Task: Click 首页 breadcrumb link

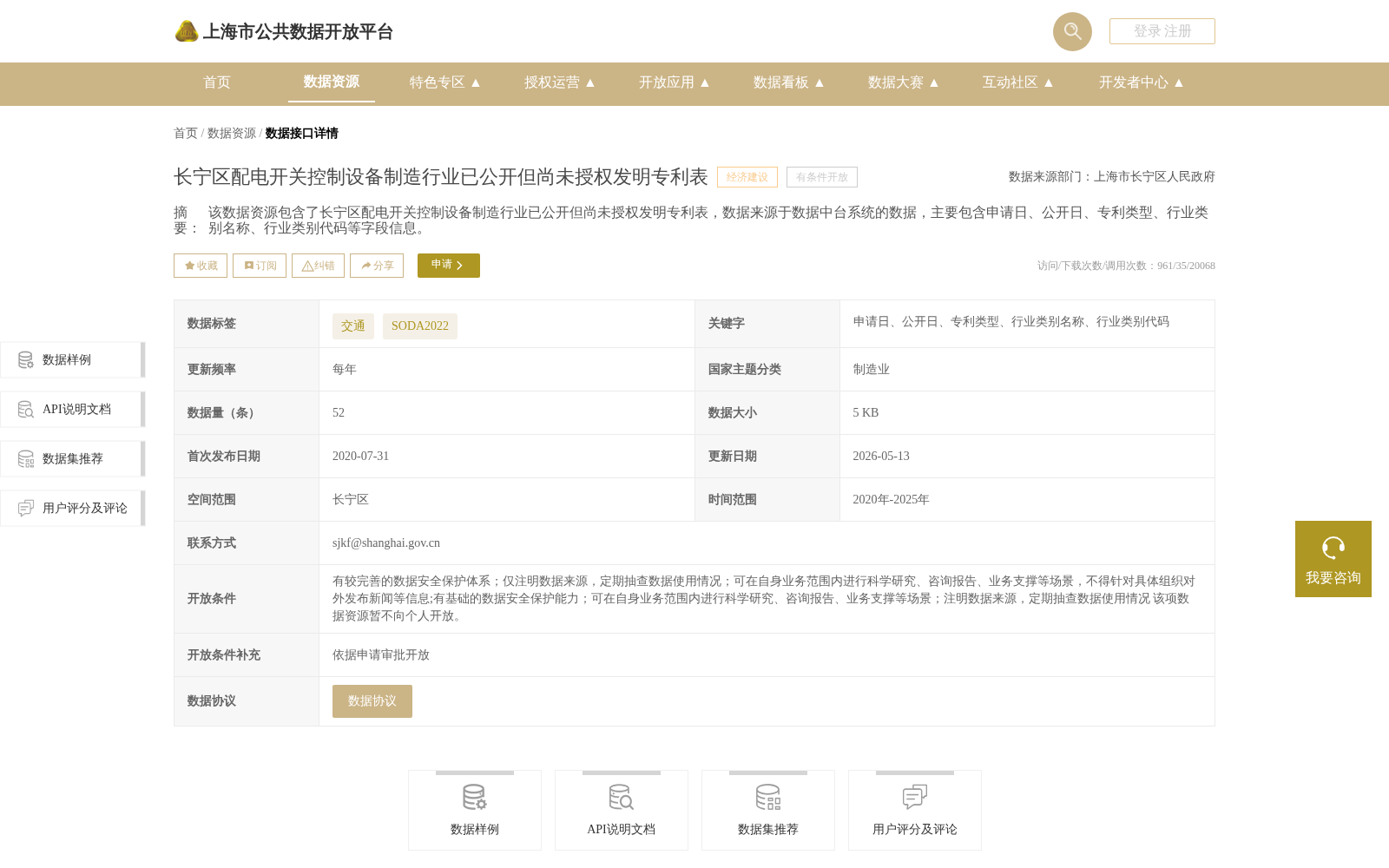Action: [186, 134]
